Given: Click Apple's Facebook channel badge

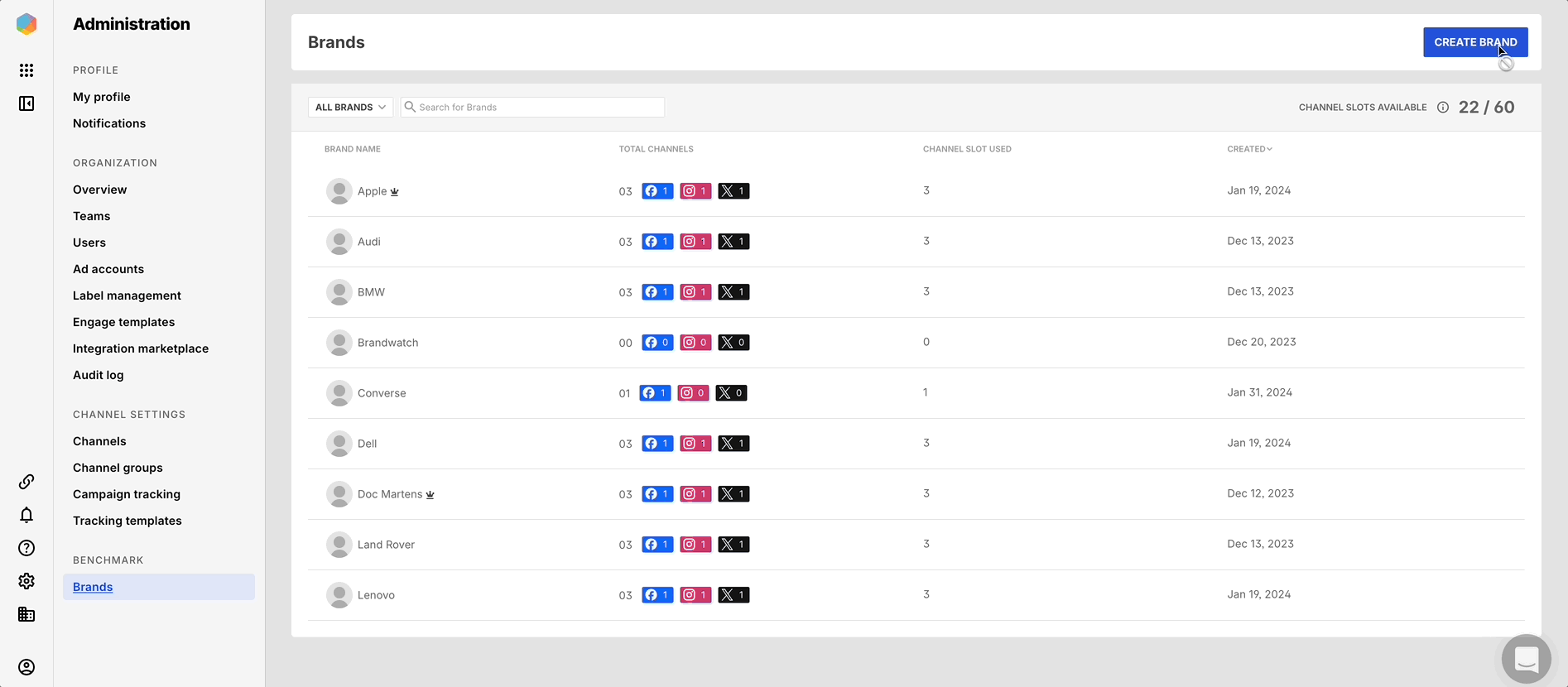Looking at the screenshot, I should click(657, 191).
